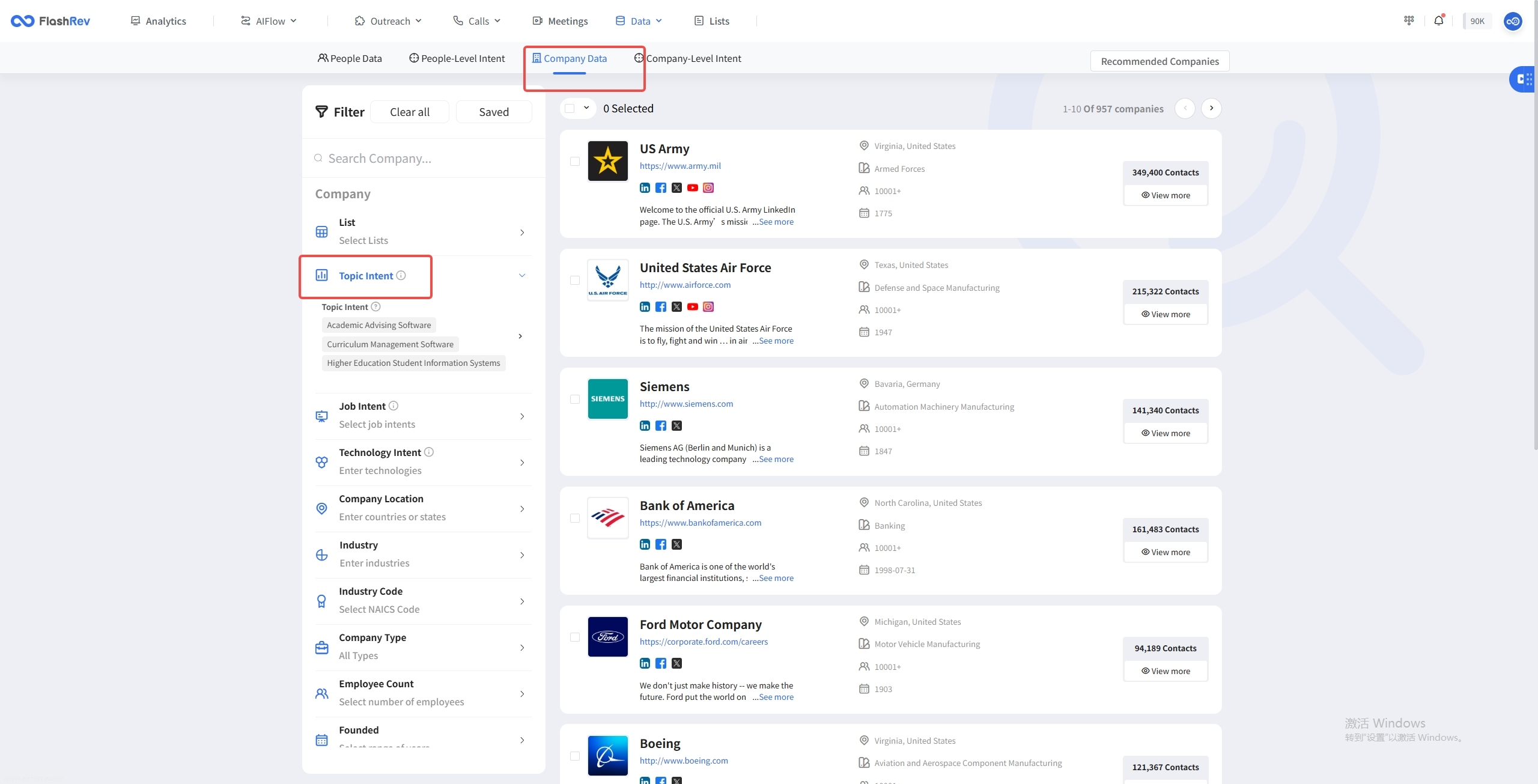Image resolution: width=1538 pixels, height=784 pixels.
Task: Open the Outreach dropdown menu
Action: [388, 21]
